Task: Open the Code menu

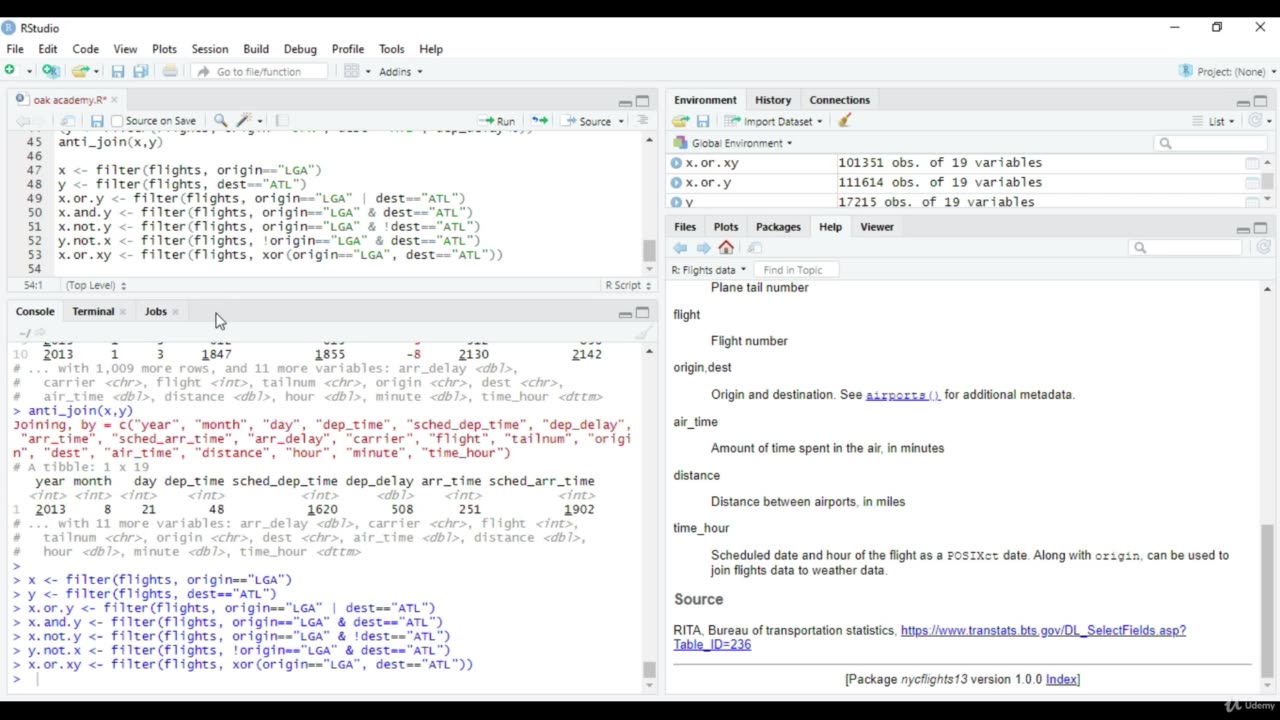Action: click(85, 49)
